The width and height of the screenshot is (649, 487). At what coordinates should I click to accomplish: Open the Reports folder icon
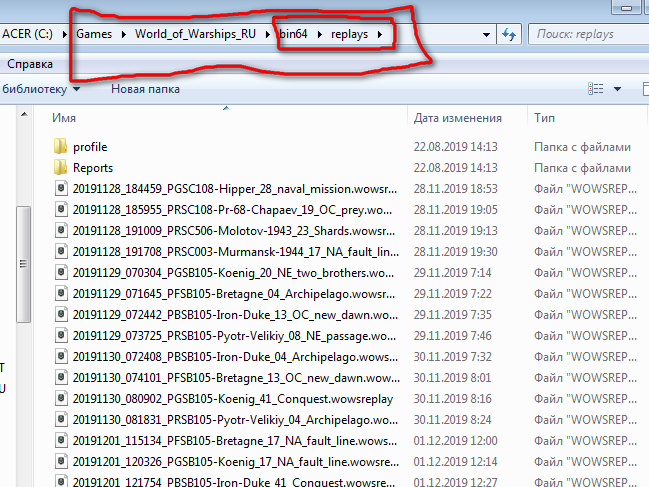pos(60,168)
